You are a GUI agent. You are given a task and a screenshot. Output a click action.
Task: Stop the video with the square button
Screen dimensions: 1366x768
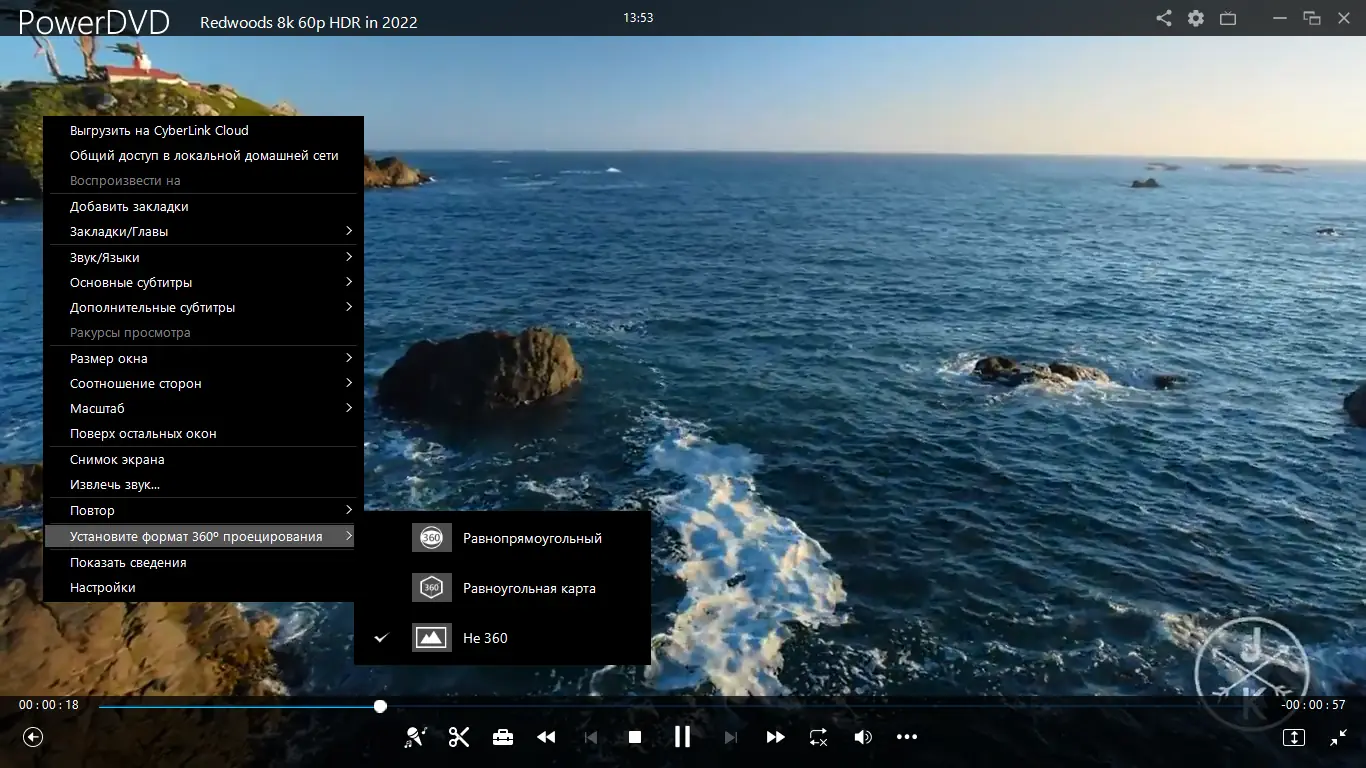click(x=634, y=737)
